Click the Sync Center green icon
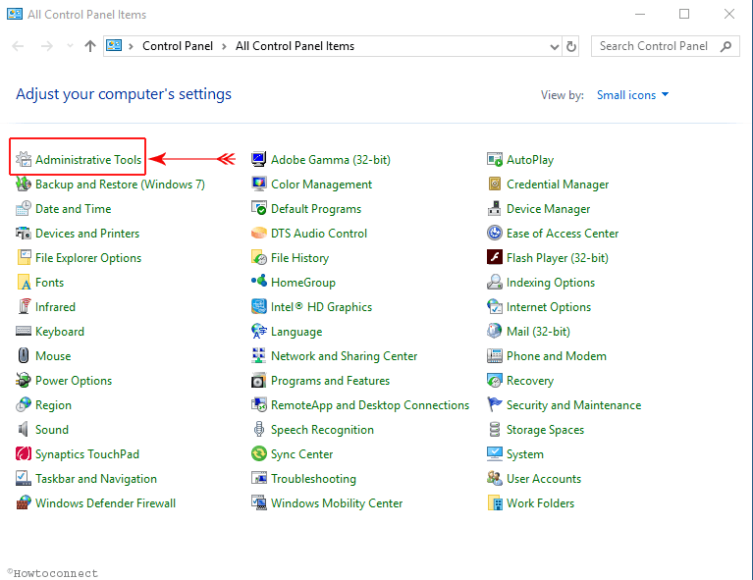 point(259,453)
